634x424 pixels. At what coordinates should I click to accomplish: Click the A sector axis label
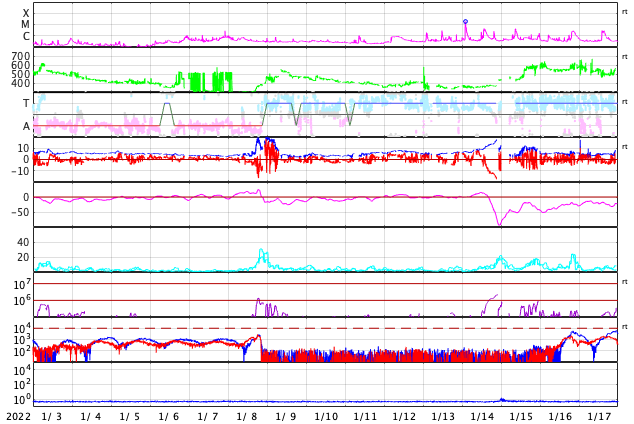coord(26,126)
